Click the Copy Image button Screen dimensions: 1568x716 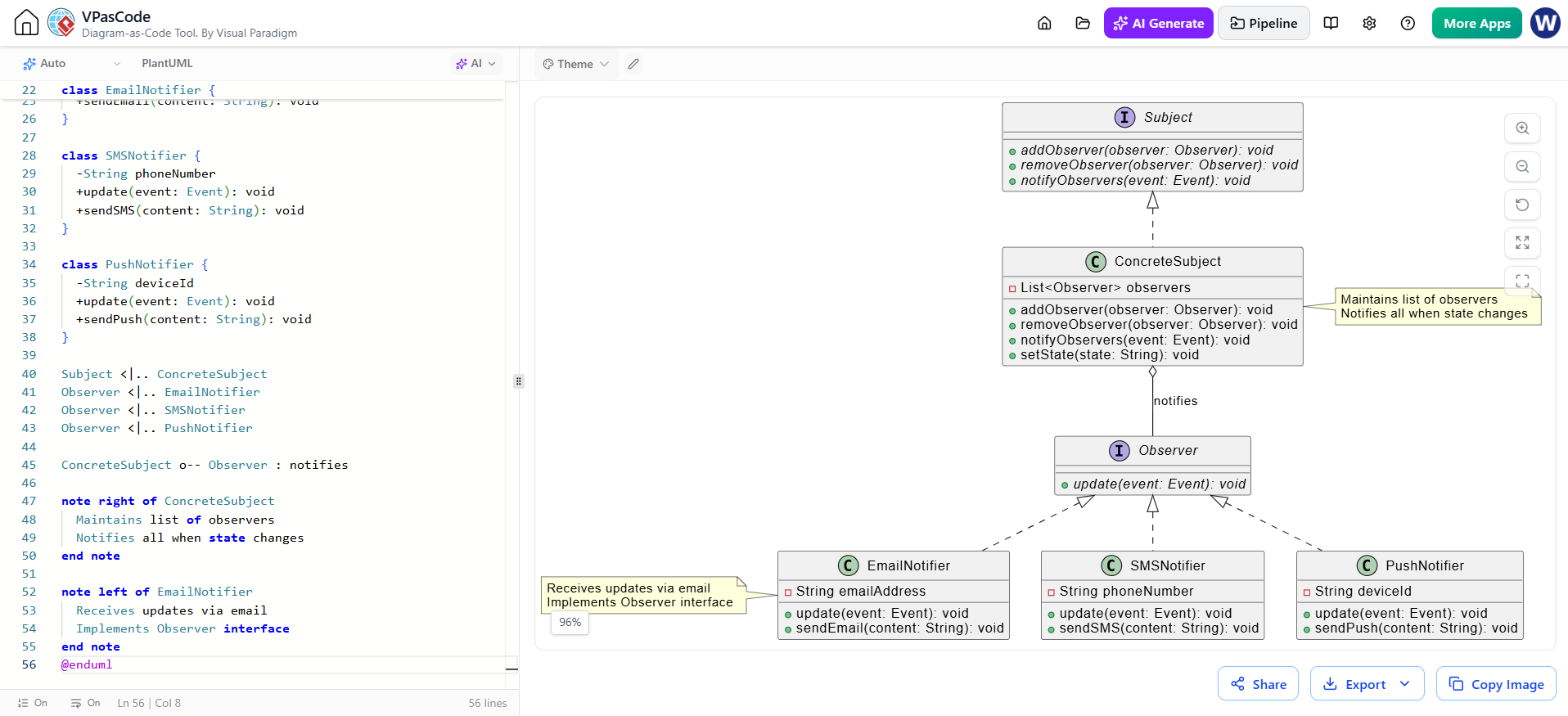pos(1496,684)
